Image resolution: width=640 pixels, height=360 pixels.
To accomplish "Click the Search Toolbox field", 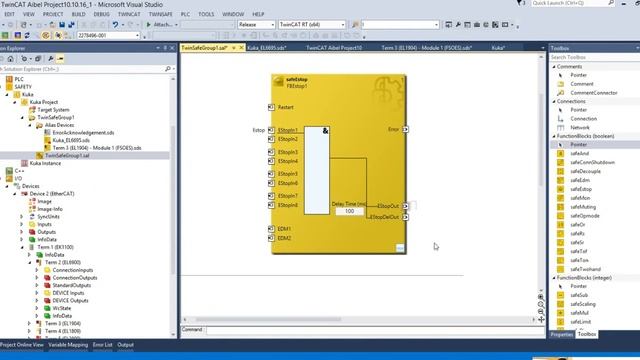I will [x=594, y=57].
